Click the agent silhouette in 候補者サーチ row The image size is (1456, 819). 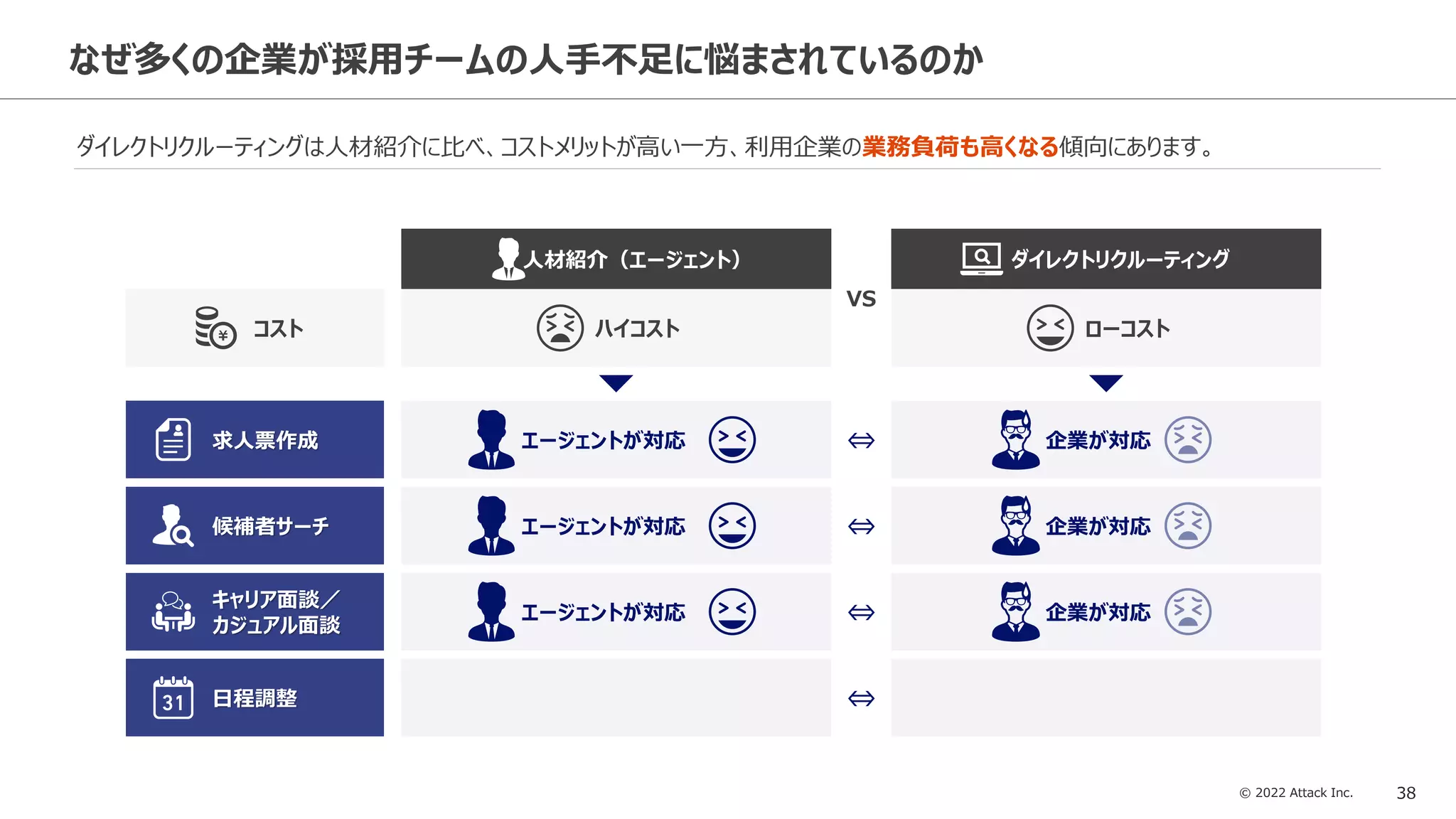pos(491,525)
